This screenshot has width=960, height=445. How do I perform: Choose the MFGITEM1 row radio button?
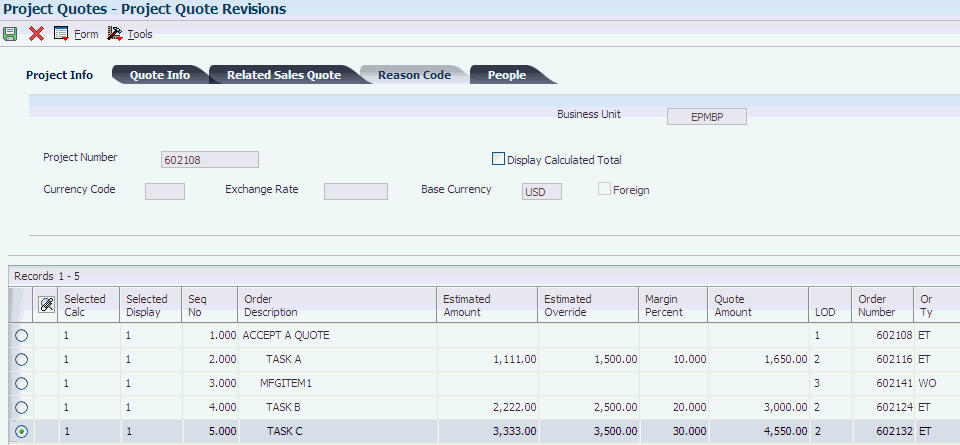click(x=21, y=384)
